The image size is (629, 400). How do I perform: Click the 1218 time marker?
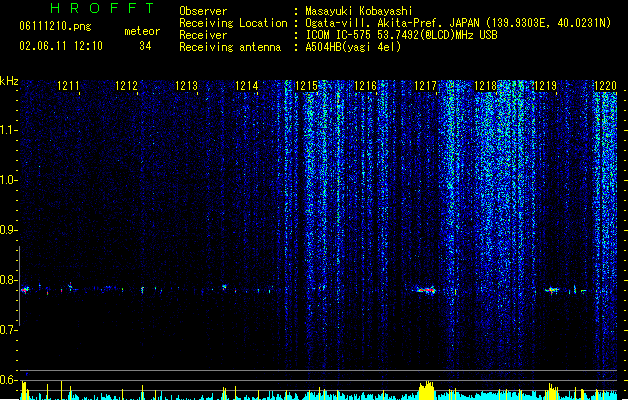485,85
